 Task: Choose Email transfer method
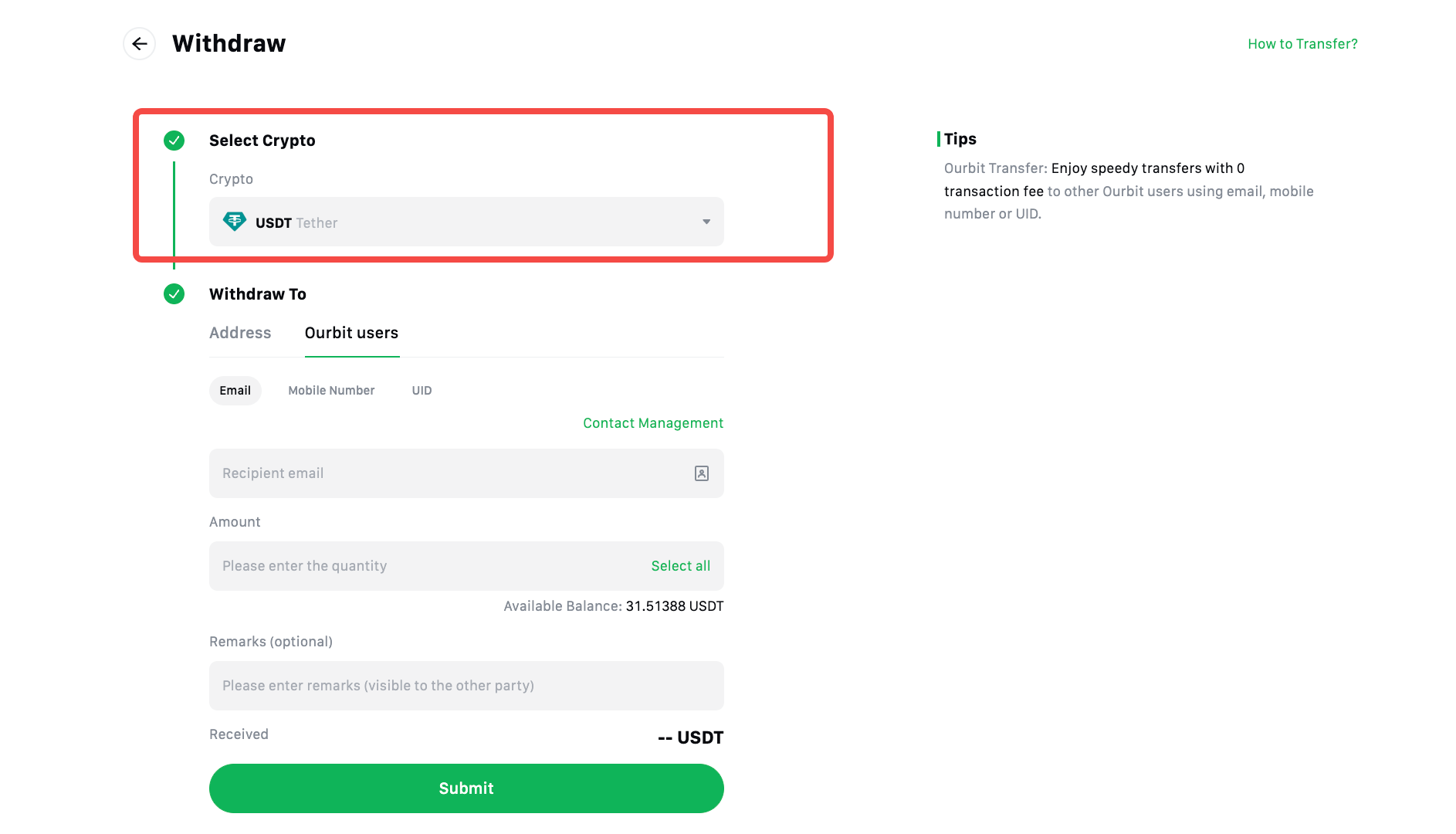pyautogui.click(x=235, y=391)
